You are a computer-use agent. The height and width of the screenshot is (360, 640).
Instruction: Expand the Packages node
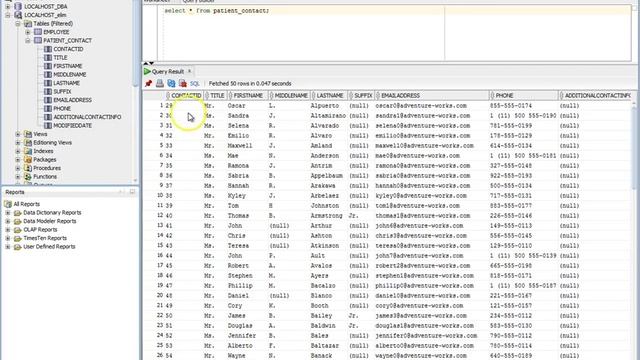pyautogui.click(x=18, y=160)
